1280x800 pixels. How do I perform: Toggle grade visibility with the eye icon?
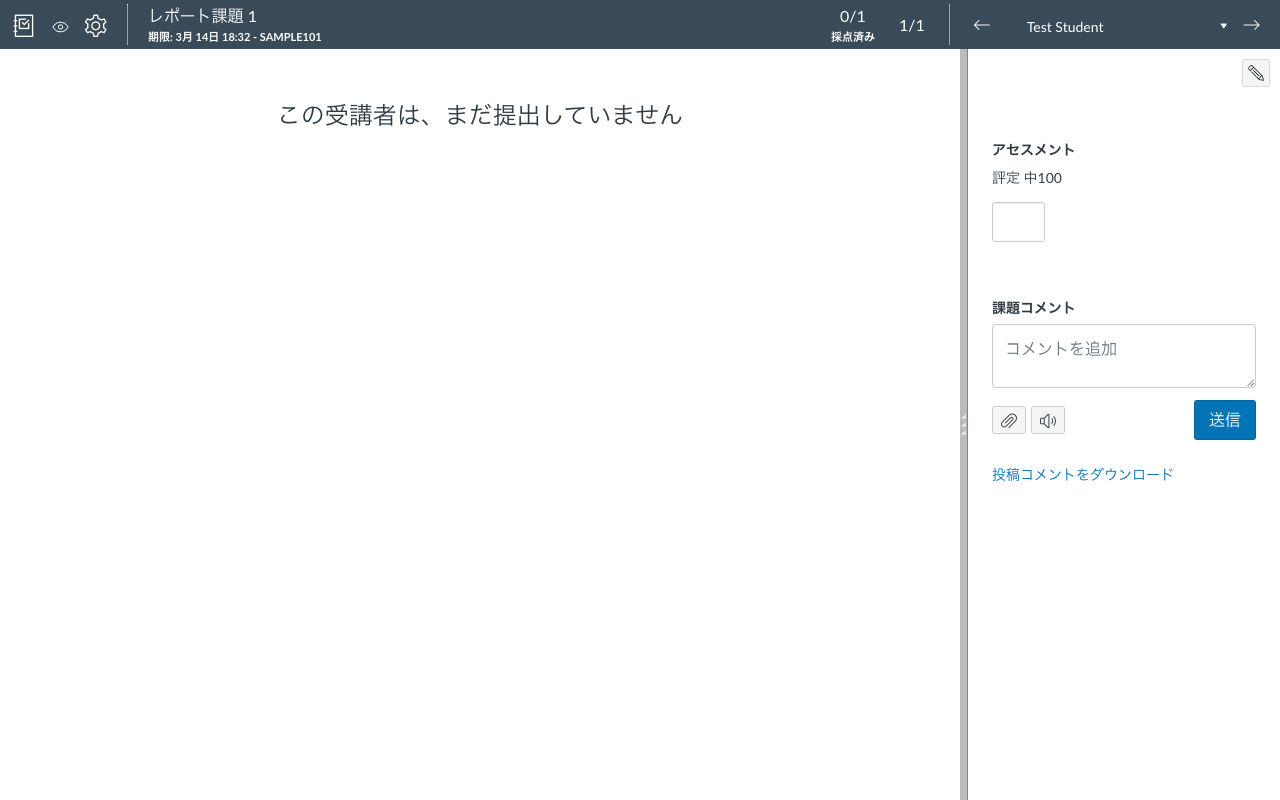coord(60,26)
